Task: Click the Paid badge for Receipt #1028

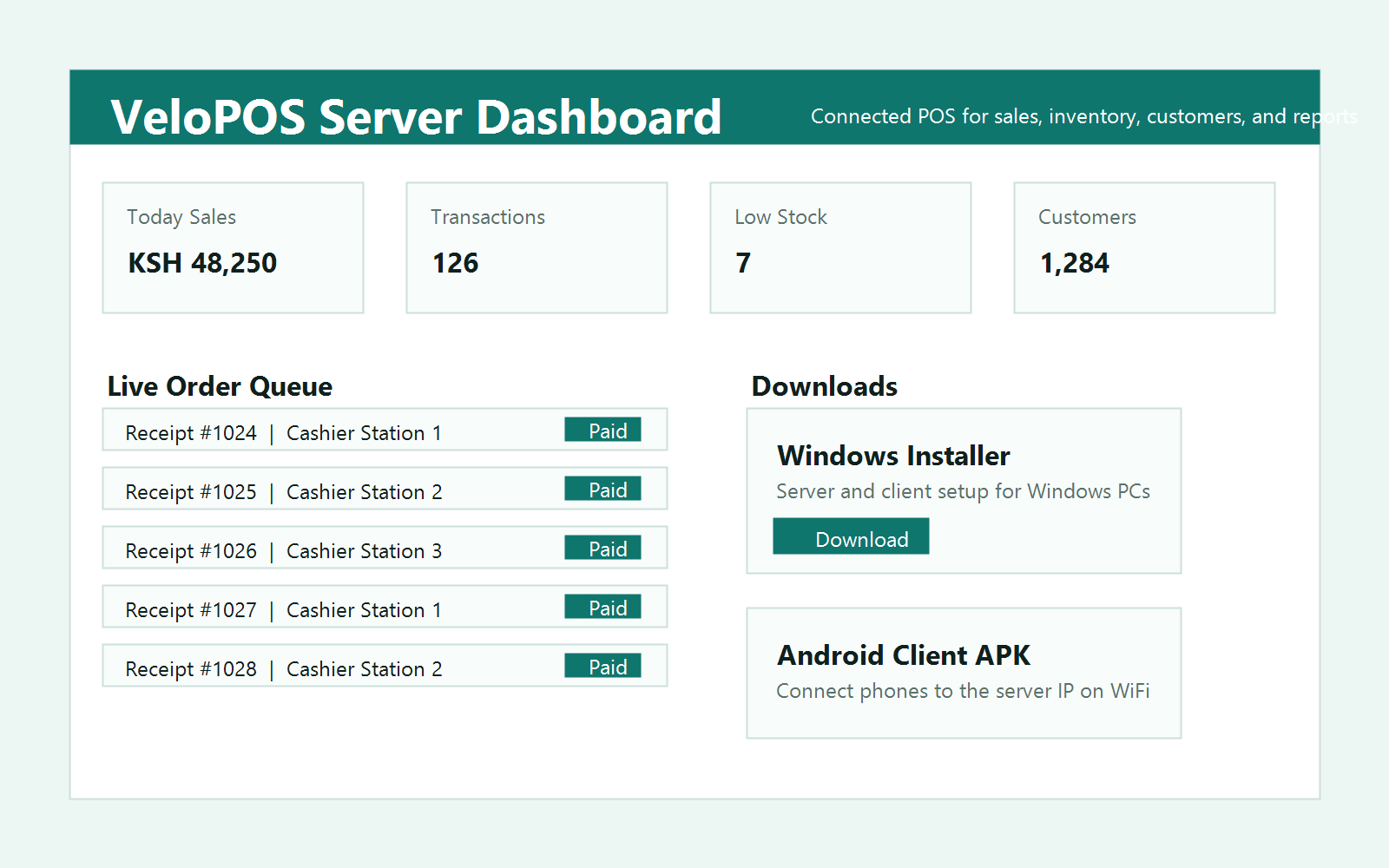Action: pyautogui.click(x=602, y=666)
